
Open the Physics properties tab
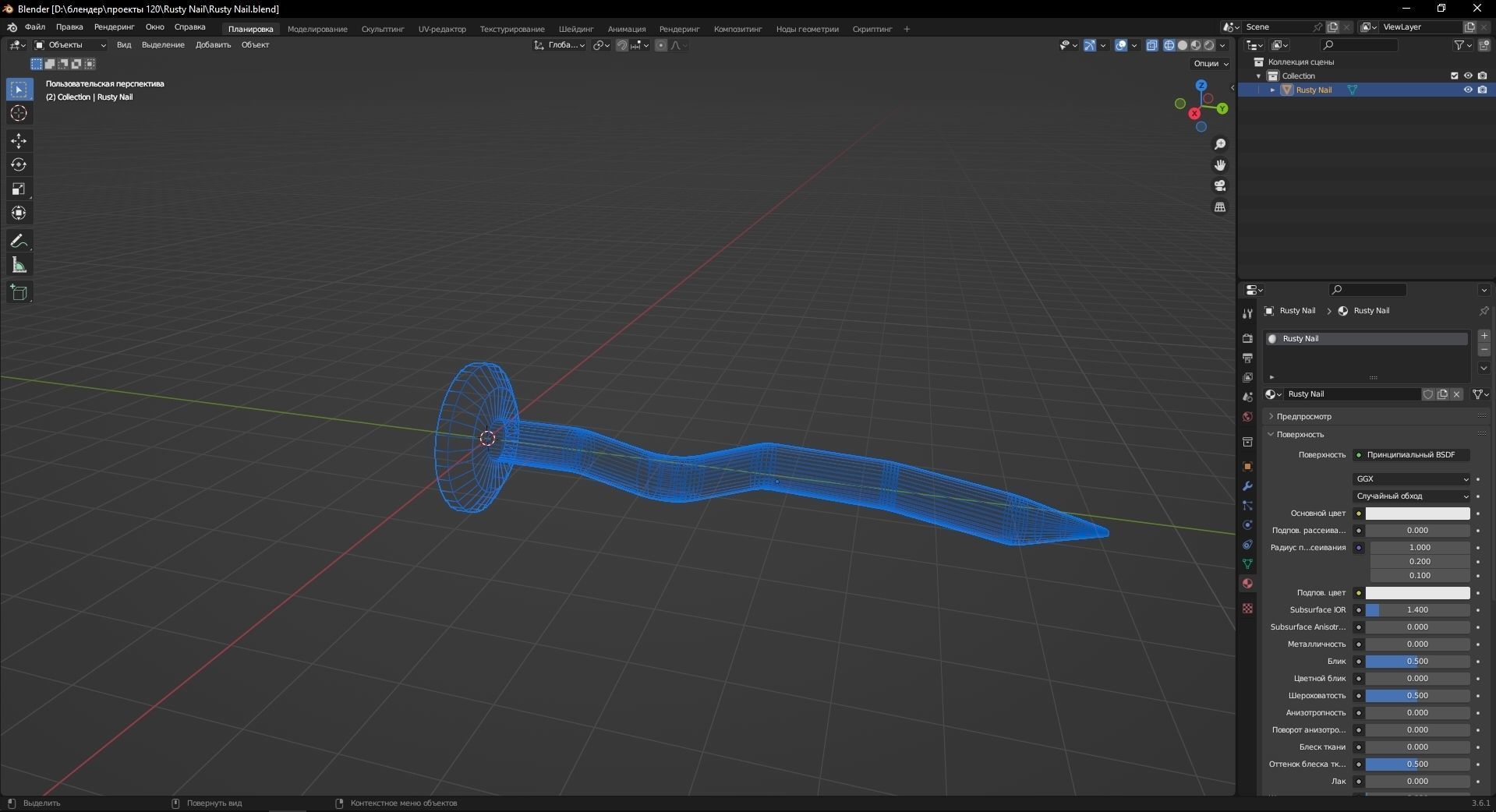(1247, 525)
